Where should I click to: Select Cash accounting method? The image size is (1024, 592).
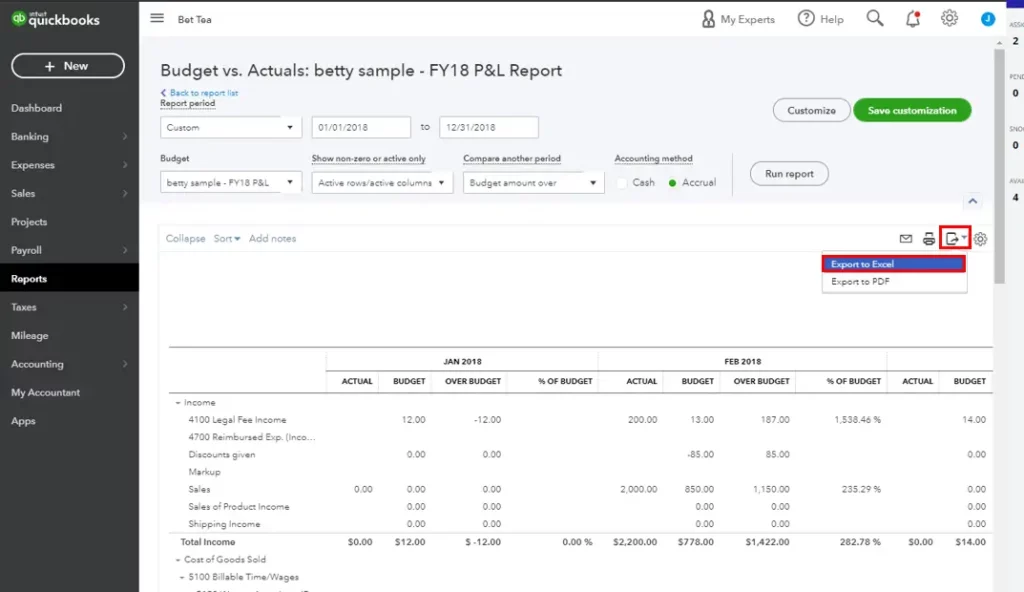[x=622, y=183]
